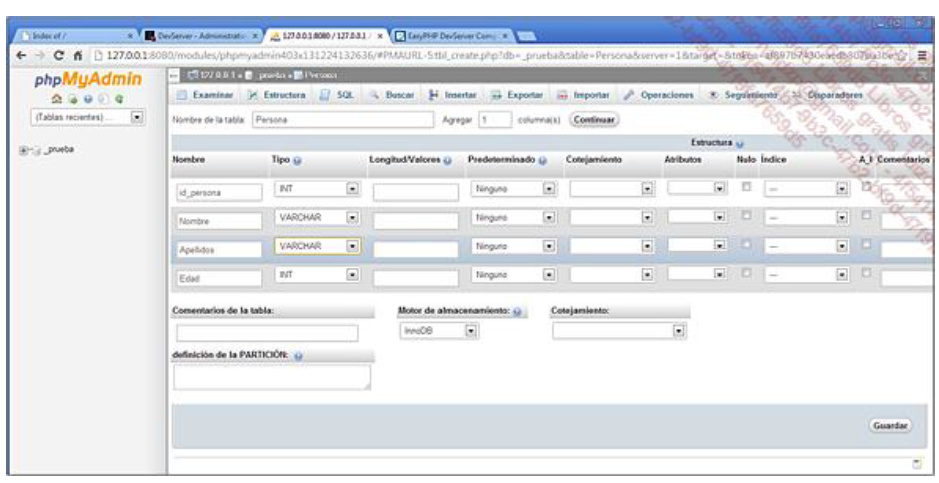Viewport: 939px width, 483px height.
Task: Click Comentarios de la tabla input field
Action: click(x=267, y=333)
